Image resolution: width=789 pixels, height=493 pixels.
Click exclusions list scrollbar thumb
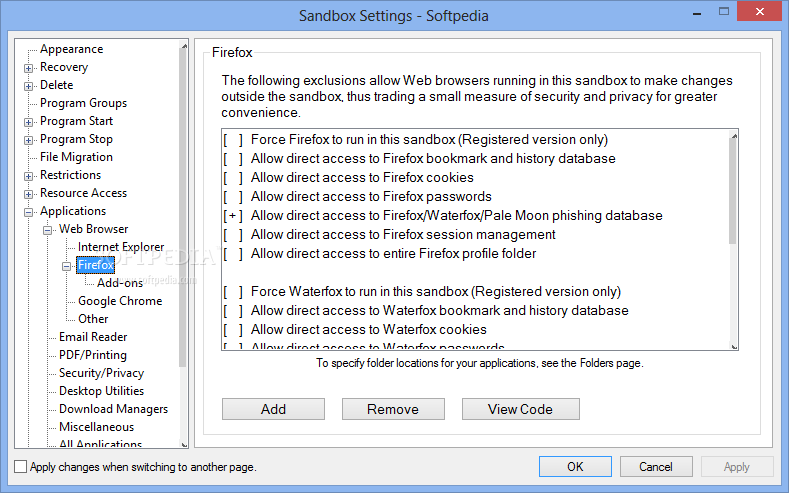(733, 193)
